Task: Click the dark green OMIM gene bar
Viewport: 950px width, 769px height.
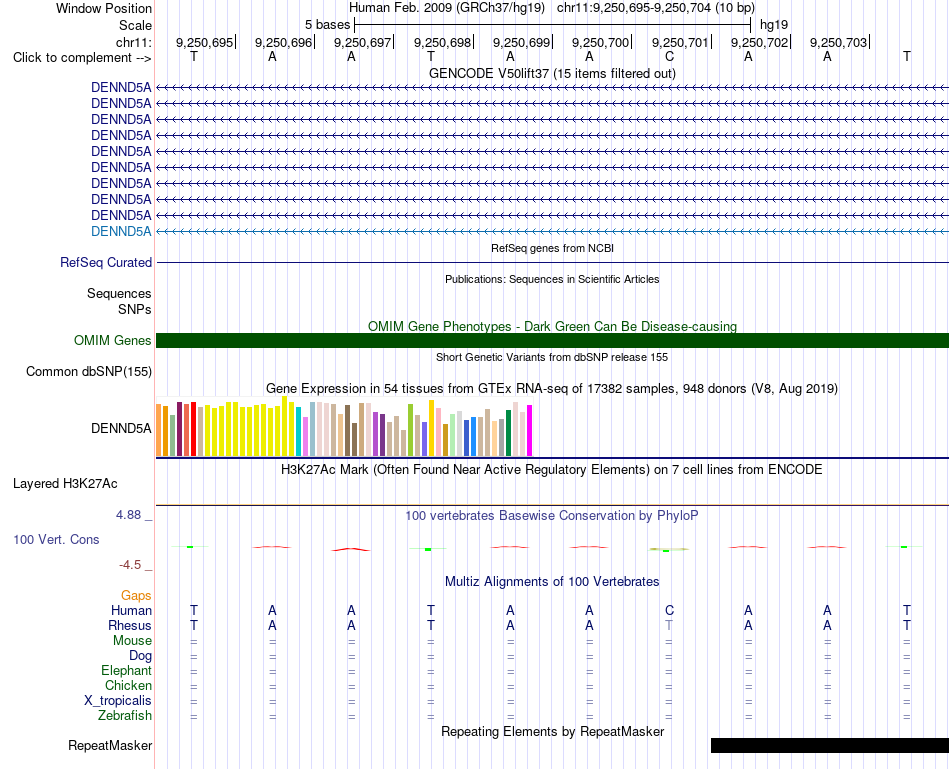Action: (x=552, y=341)
